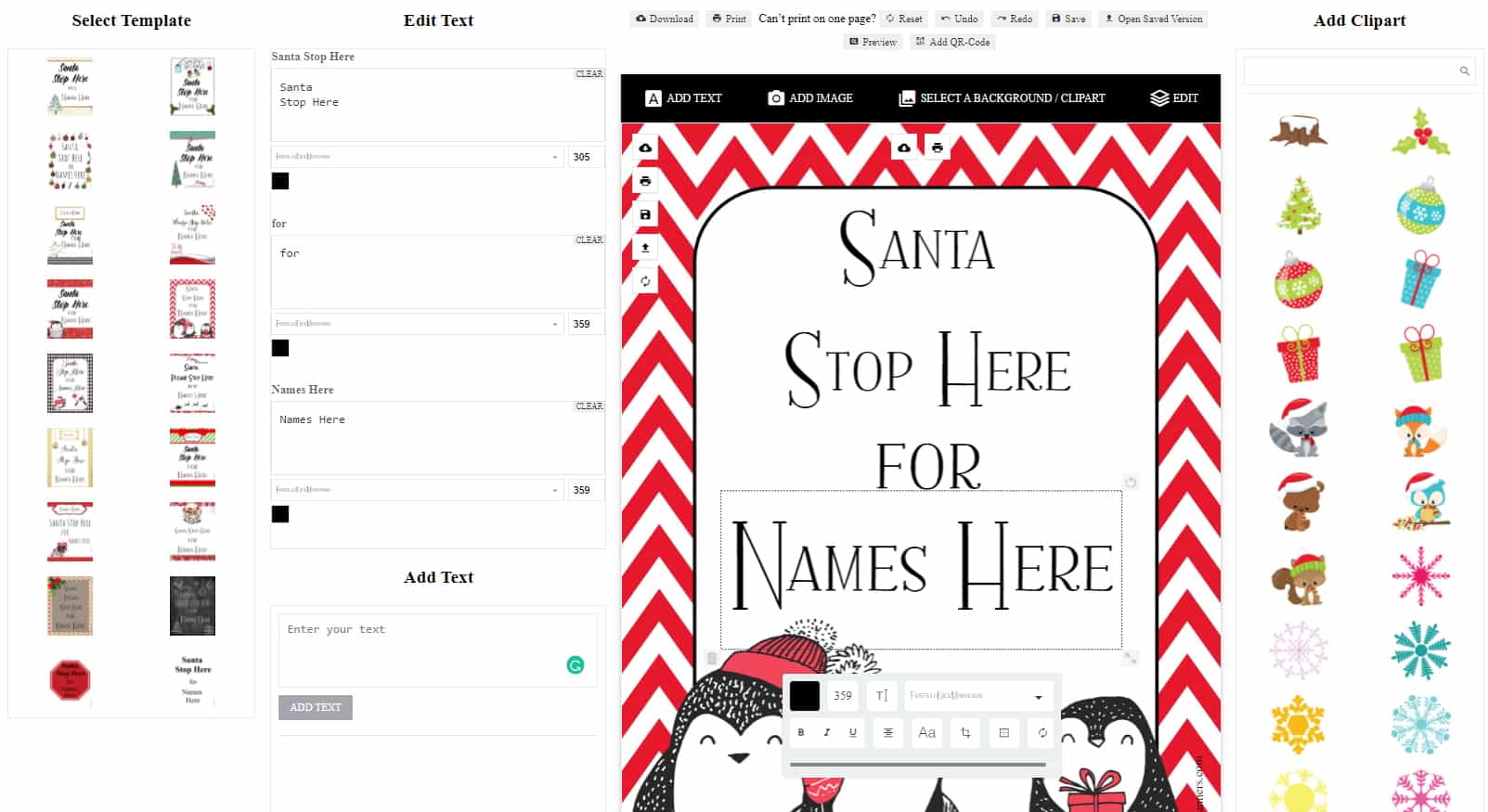Select the red chevron penguin template
The height and width of the screenshot is (812, 1488).
click(x=192, y=309)
